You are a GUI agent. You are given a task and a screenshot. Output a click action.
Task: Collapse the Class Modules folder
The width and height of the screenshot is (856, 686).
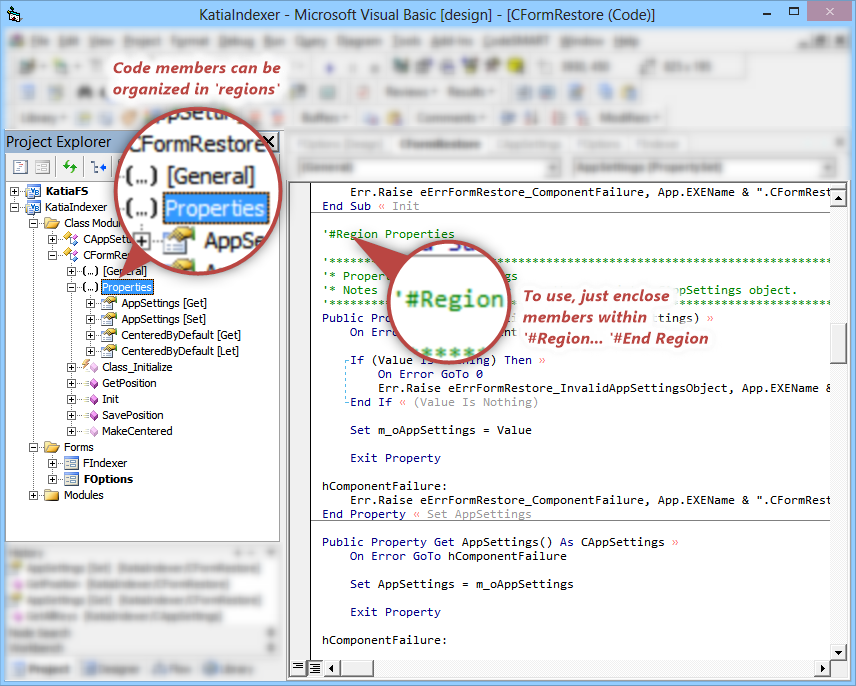(34, 223)
